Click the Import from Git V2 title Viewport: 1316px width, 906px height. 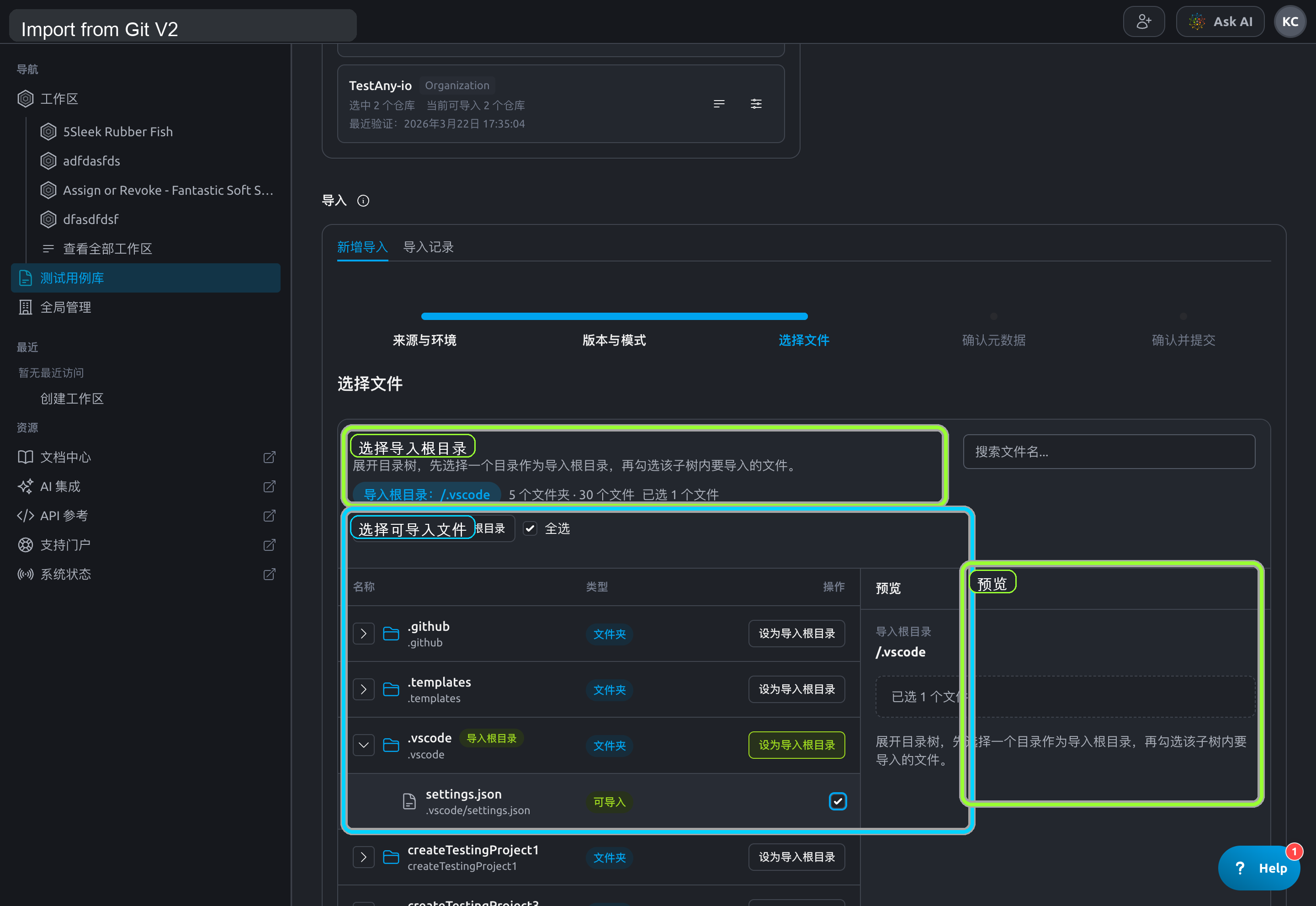99,29
